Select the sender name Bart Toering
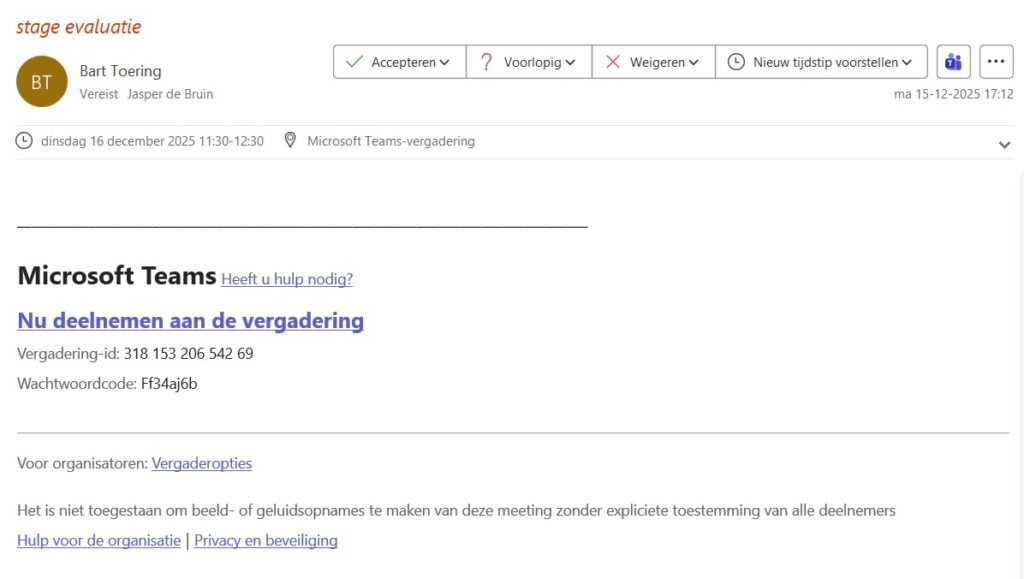The height and width of the screenshot is (579, 1024). tap(120, 71)
